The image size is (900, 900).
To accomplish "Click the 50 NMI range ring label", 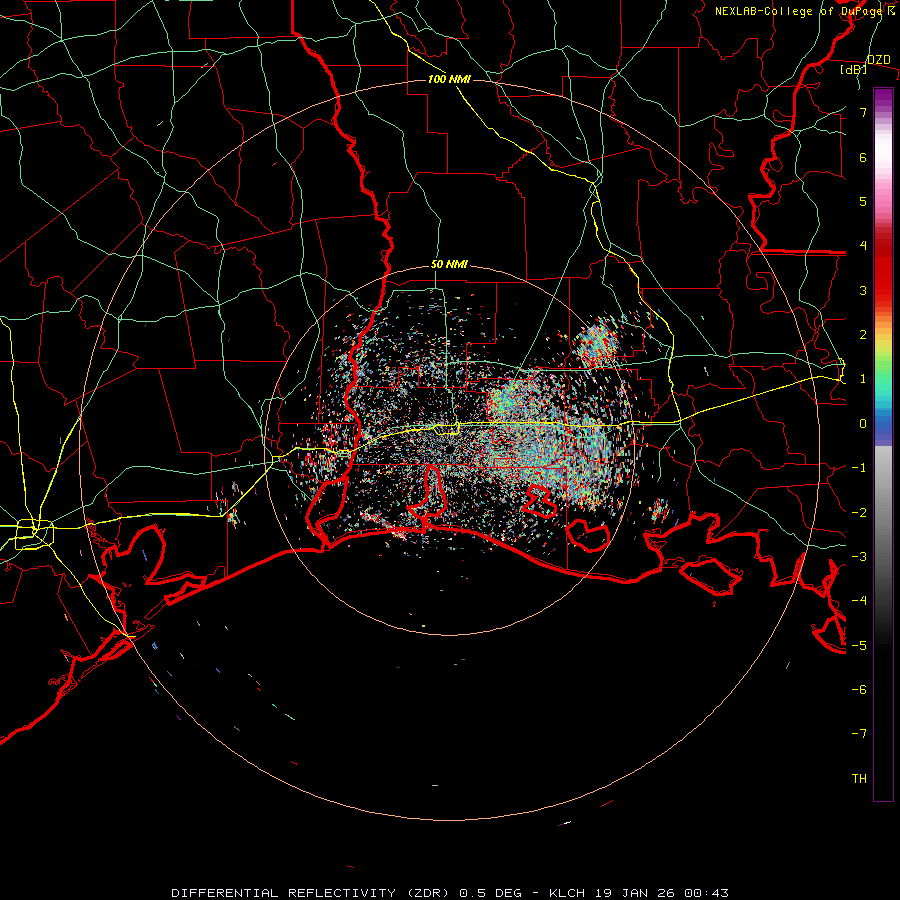I will click(449, 265).
